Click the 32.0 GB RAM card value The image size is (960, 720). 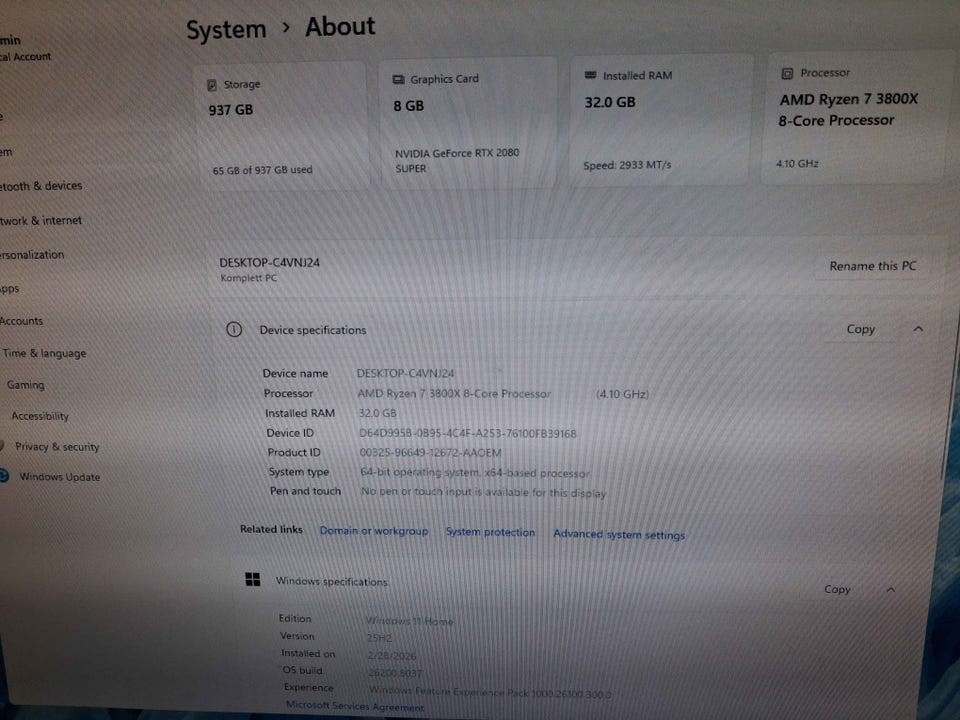(610, 102)
